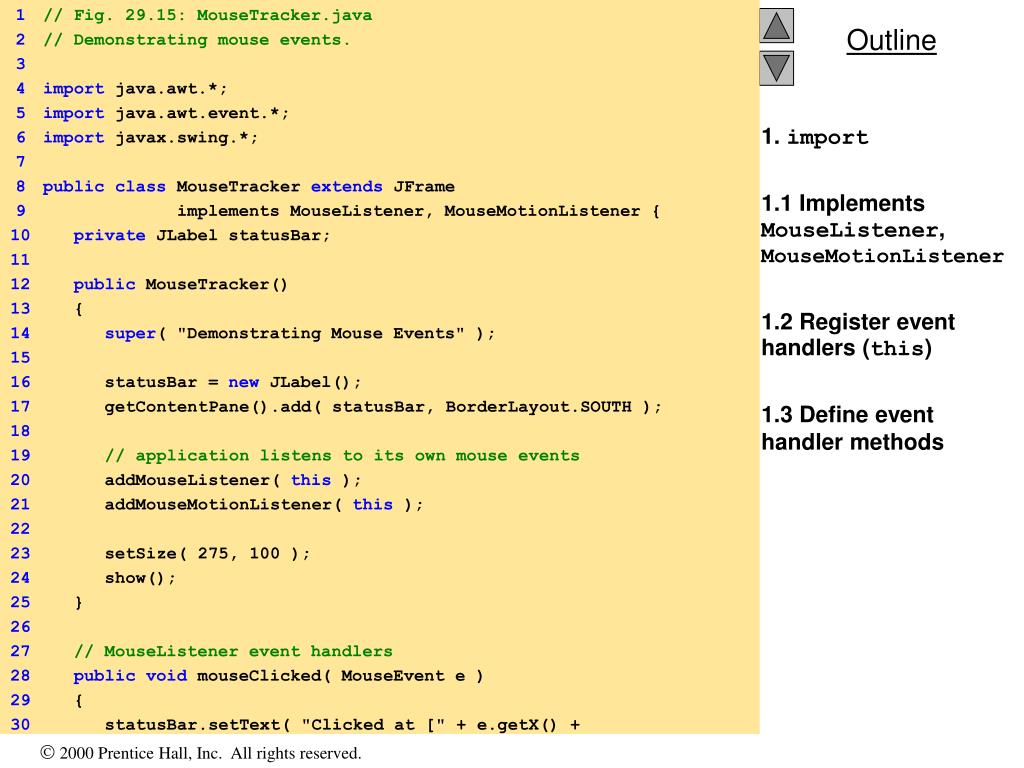This screenshot has width=1024, height=768.
Task: Click 'addMouseListener( this );' on line 20
Action: [232, 480]
